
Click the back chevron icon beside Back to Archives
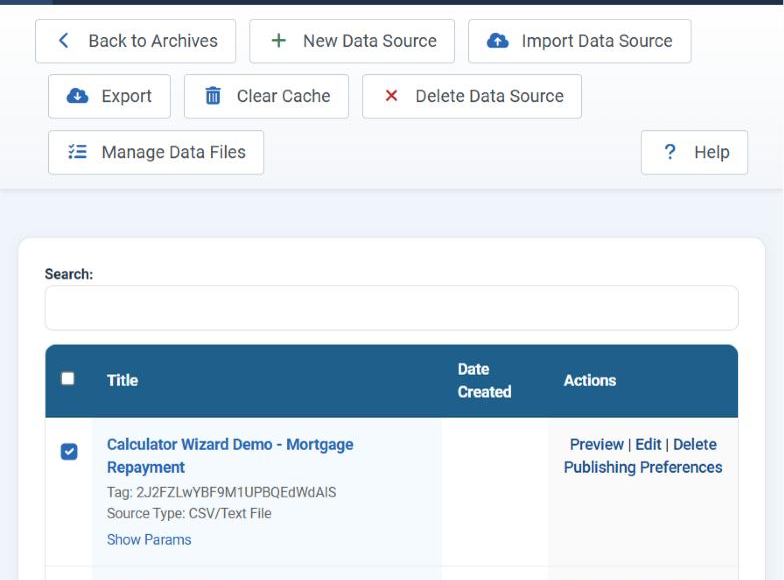(x=64, y=40)
